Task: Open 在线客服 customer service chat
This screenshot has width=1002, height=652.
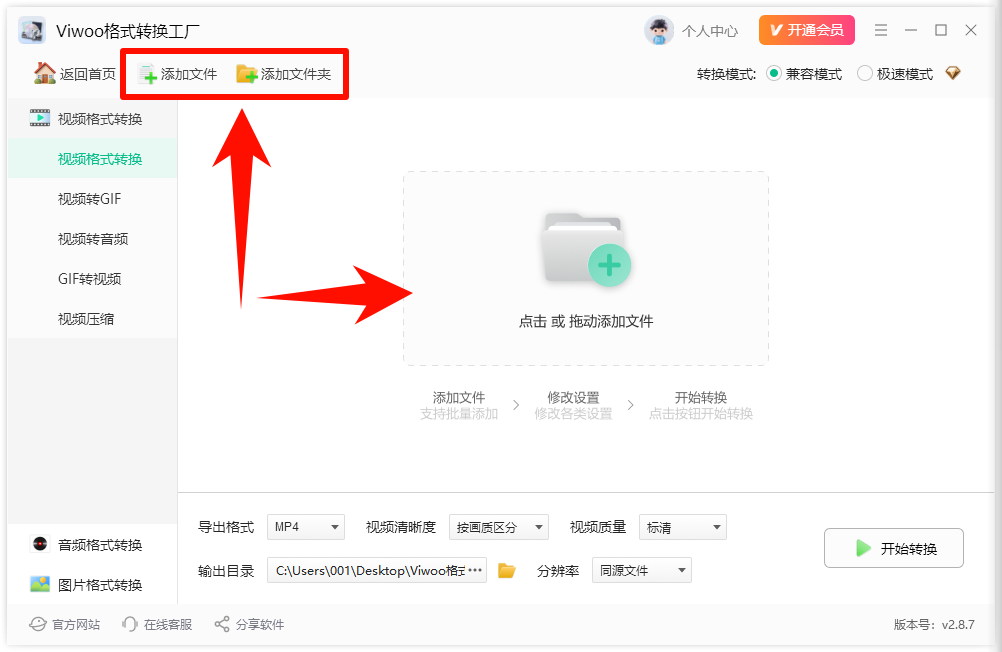Action: tap(131, 623)
